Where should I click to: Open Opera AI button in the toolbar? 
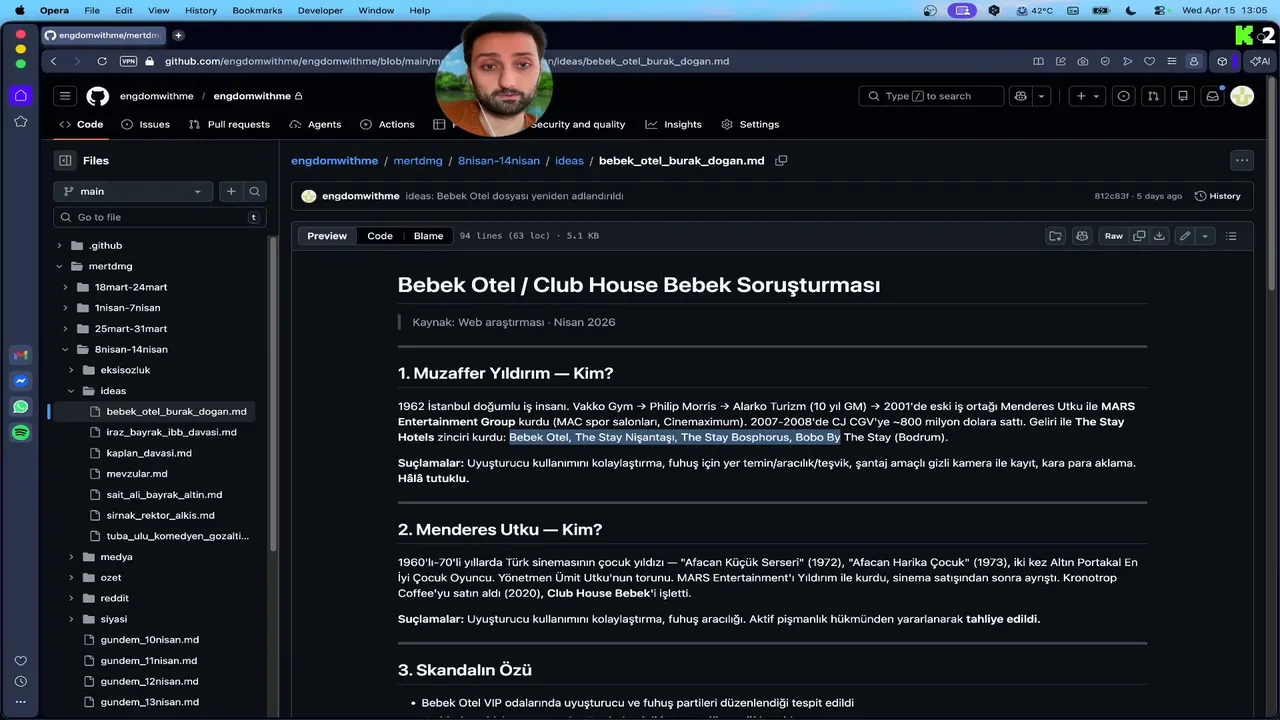1260,61
